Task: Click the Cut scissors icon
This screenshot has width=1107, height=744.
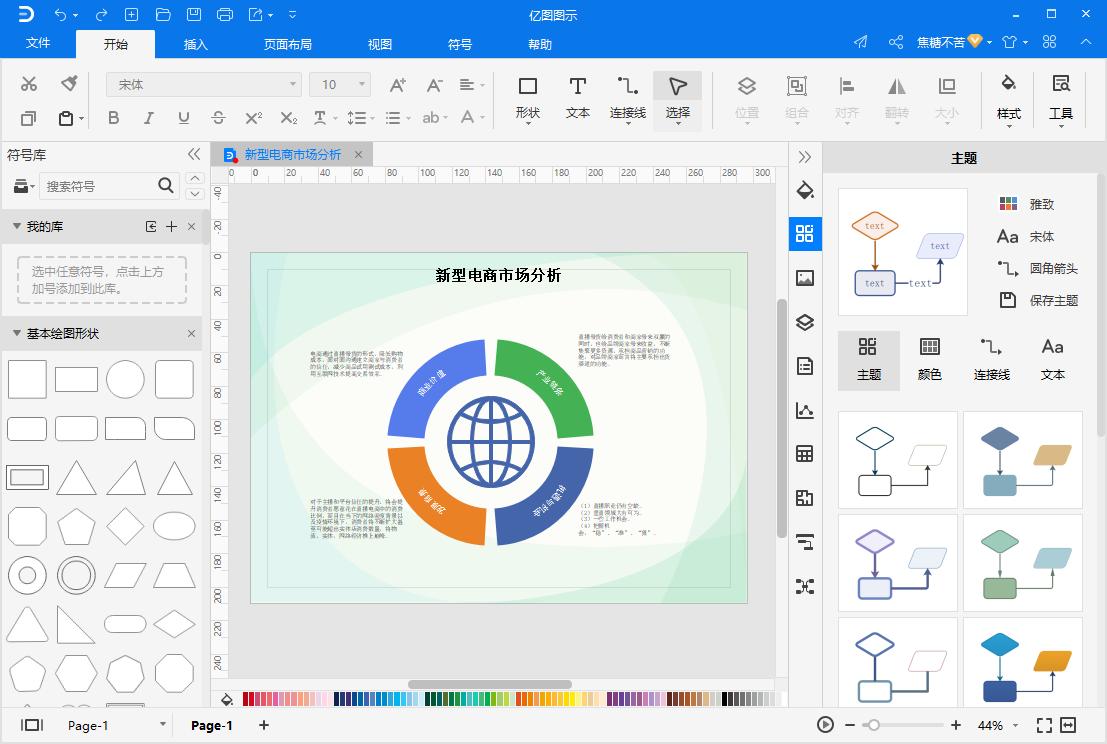Action: 29,83
